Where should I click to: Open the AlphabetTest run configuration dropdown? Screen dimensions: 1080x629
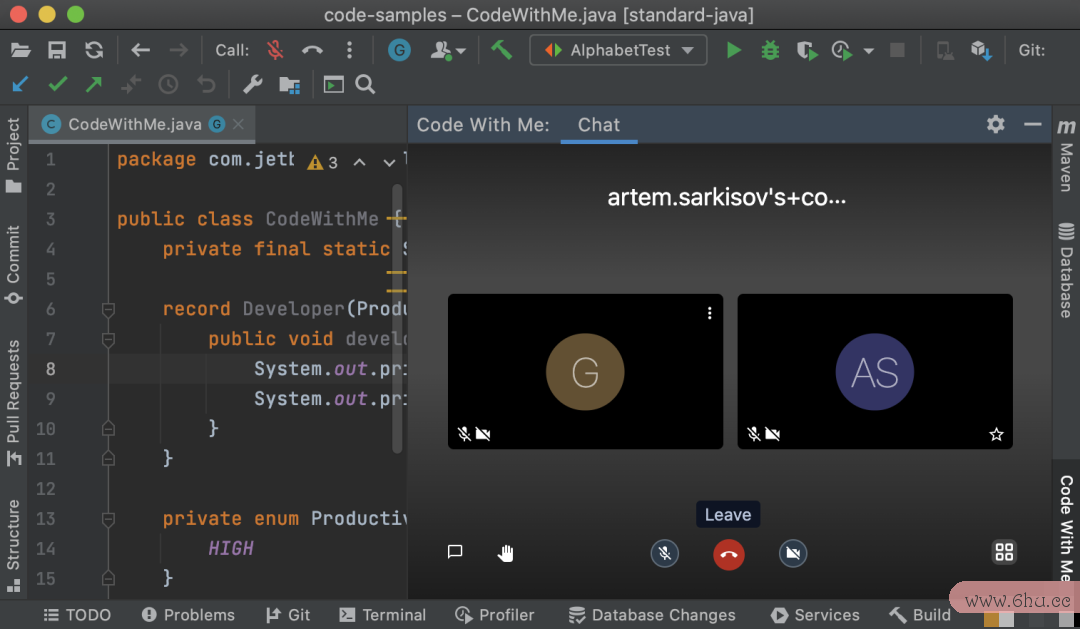(618, 50)
